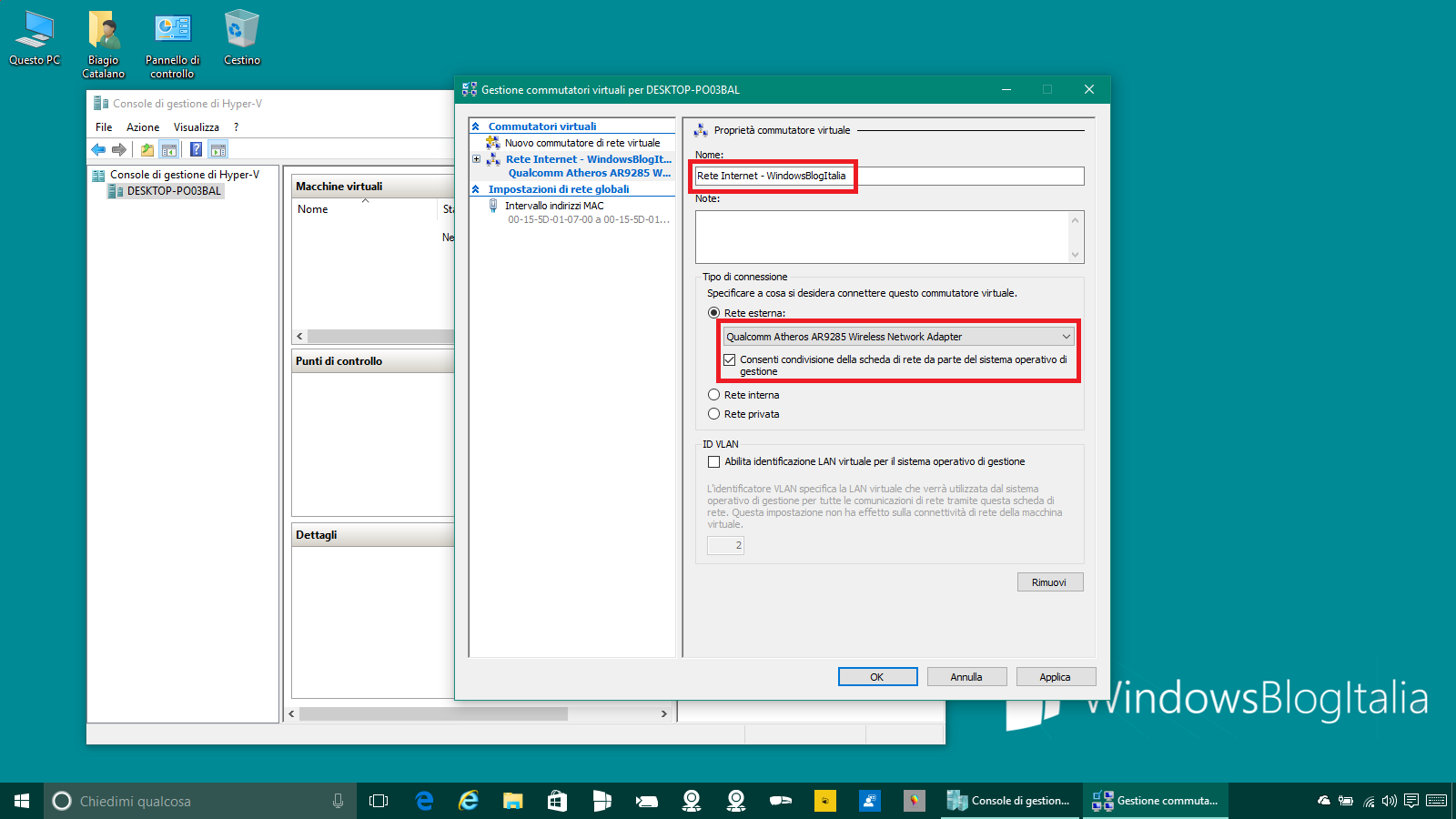Open Help via the blue question mark icon

pyautogui.click(x=196, y=150)
